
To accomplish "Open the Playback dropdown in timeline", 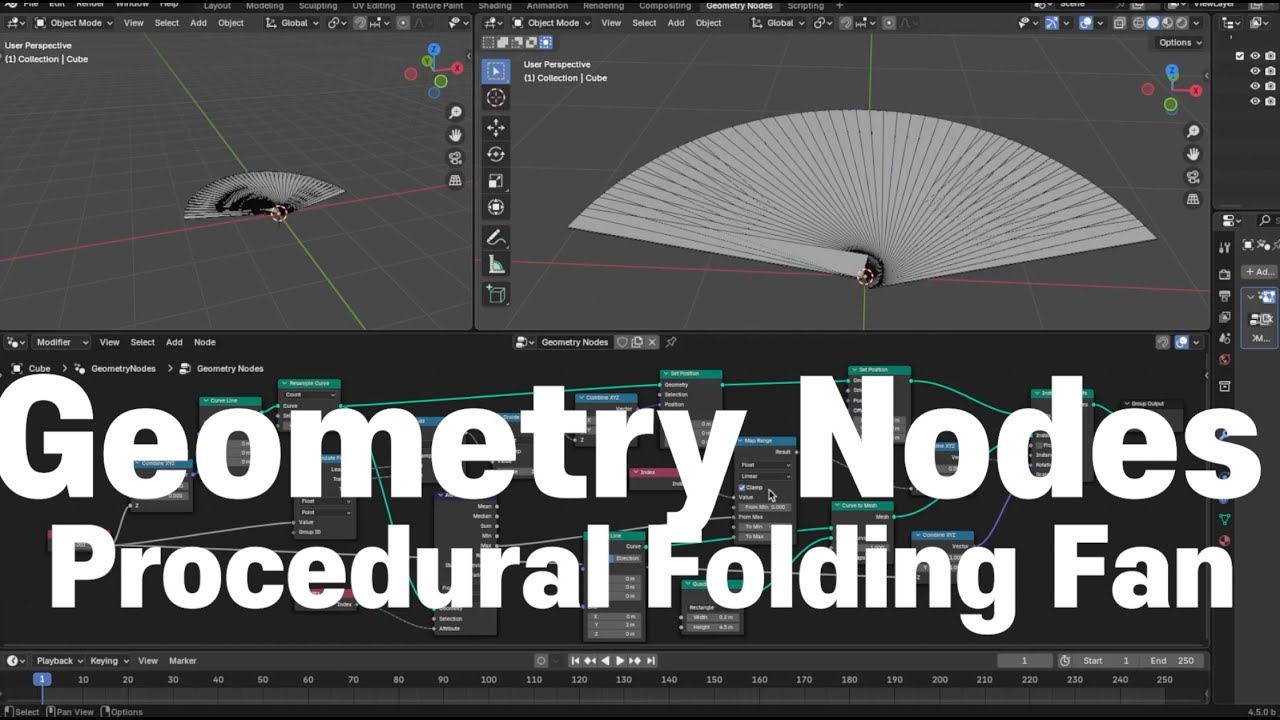I will point(59,660).
